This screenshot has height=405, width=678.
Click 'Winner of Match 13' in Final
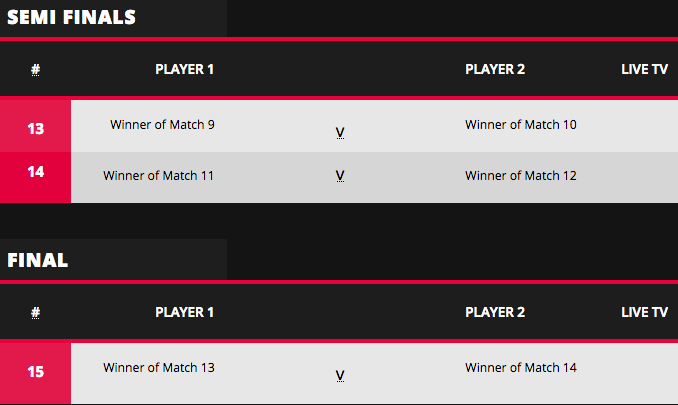point(159,368)
